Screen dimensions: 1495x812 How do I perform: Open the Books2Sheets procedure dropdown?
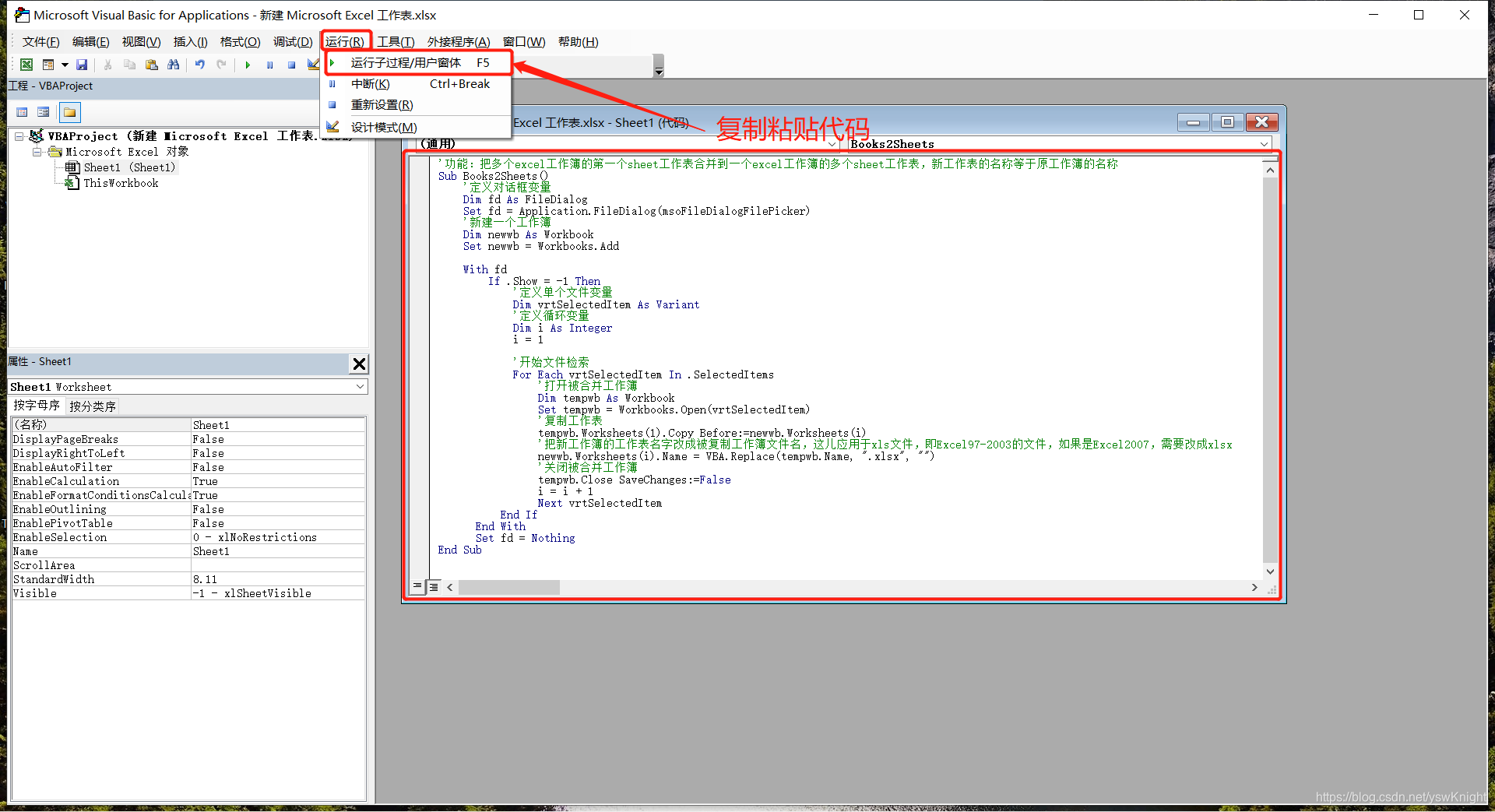point(1264,144)
